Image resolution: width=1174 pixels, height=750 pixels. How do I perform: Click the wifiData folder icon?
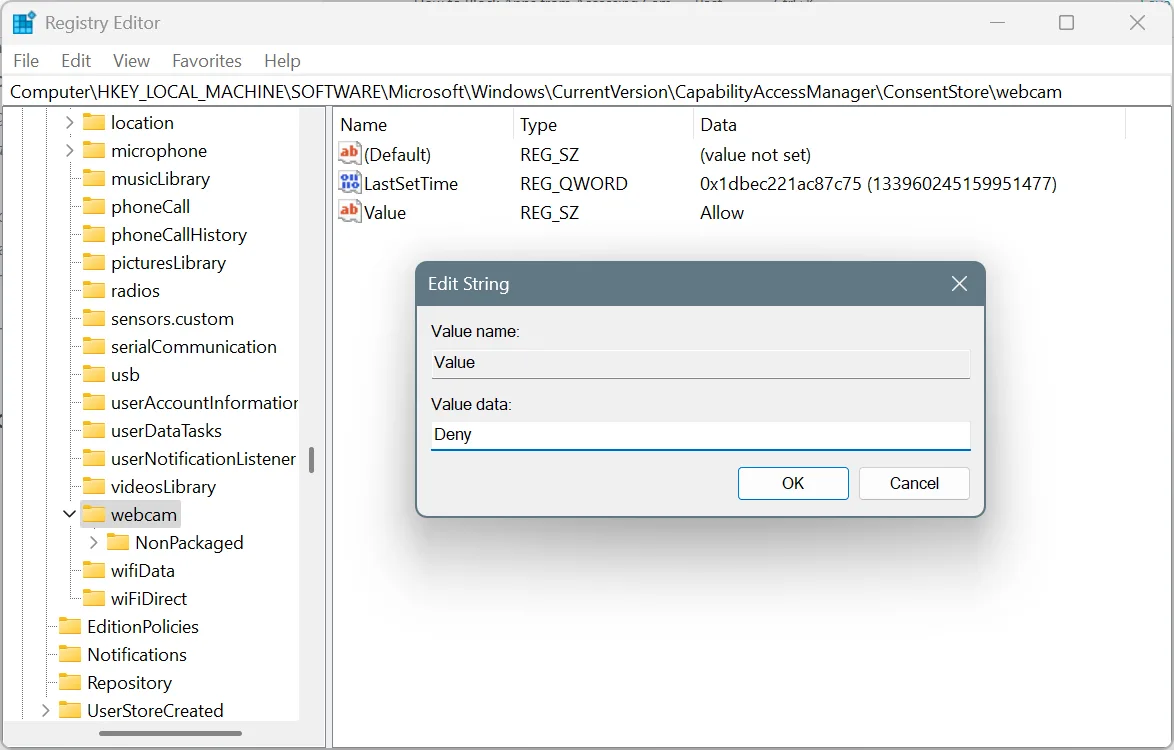(94, 570)
